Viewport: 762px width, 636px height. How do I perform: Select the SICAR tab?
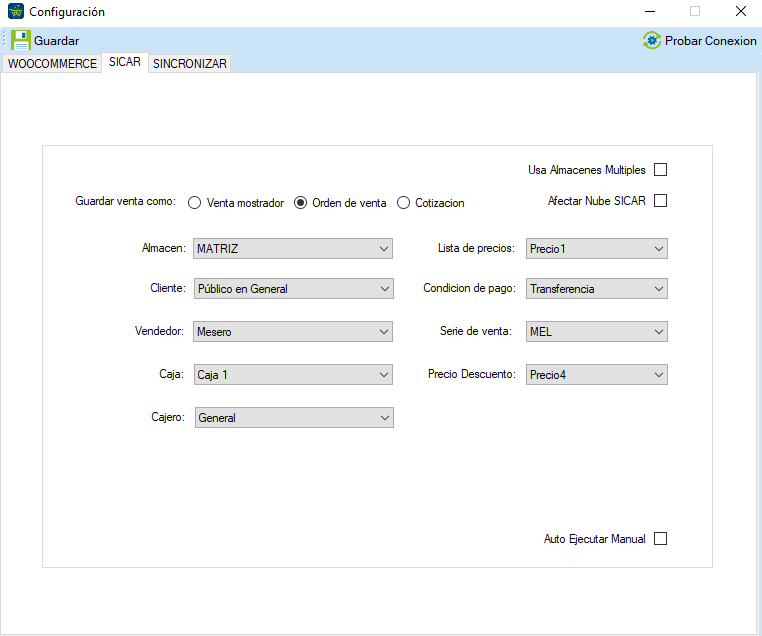pos(125,62)
